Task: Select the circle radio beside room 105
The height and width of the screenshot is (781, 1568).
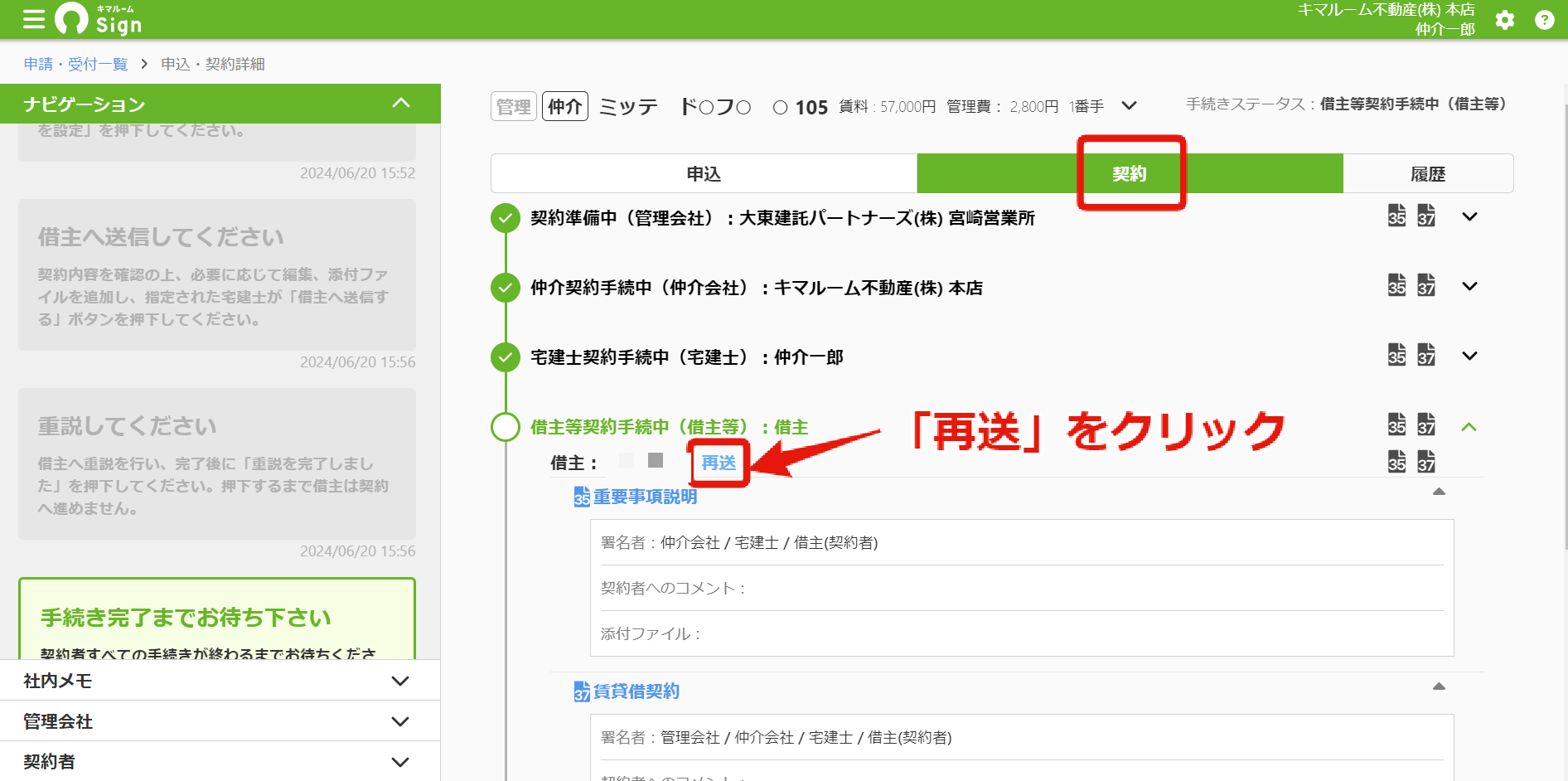Action: click(780, 107)
